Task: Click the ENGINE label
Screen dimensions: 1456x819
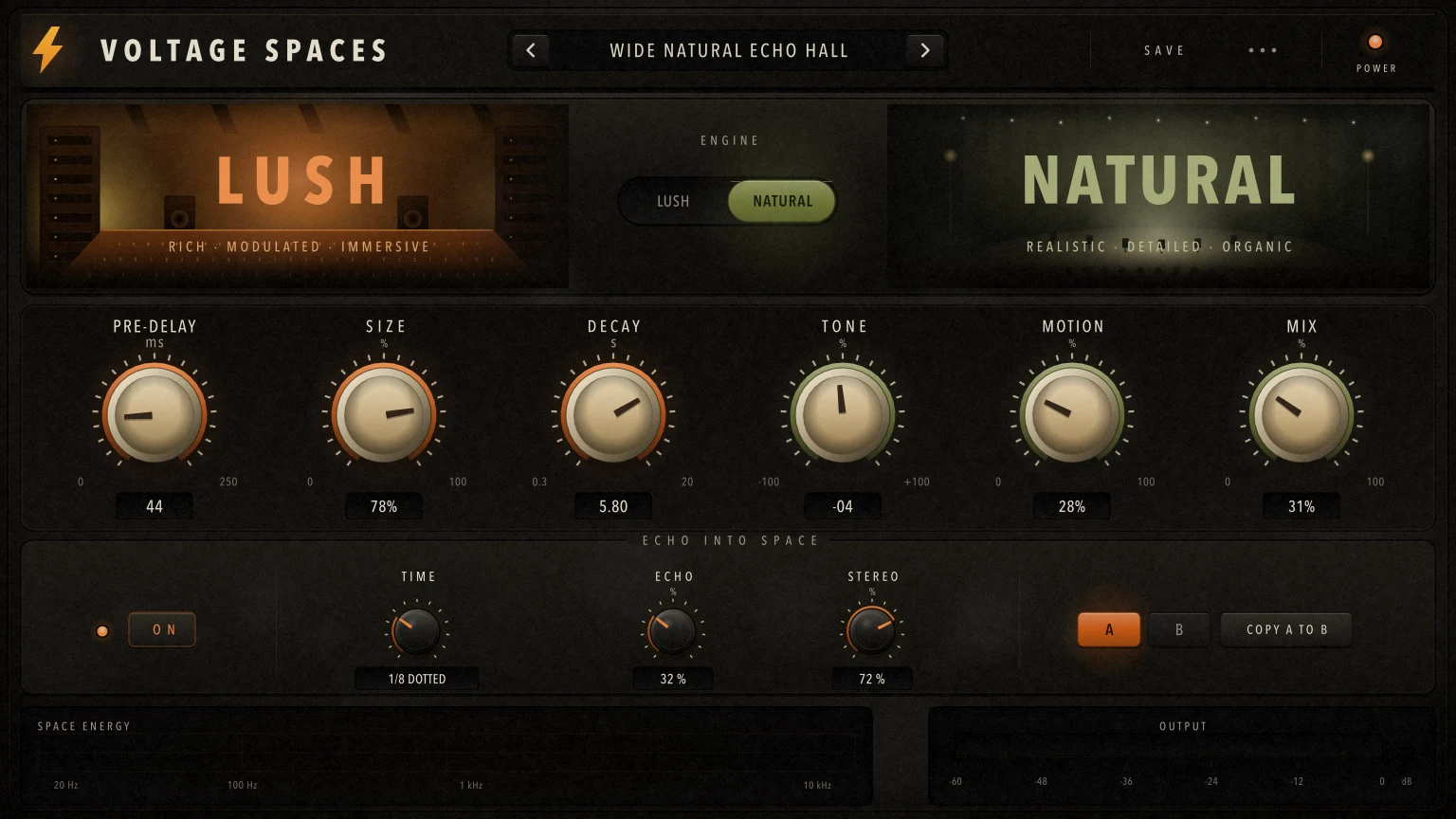Action: coord(730,140)
